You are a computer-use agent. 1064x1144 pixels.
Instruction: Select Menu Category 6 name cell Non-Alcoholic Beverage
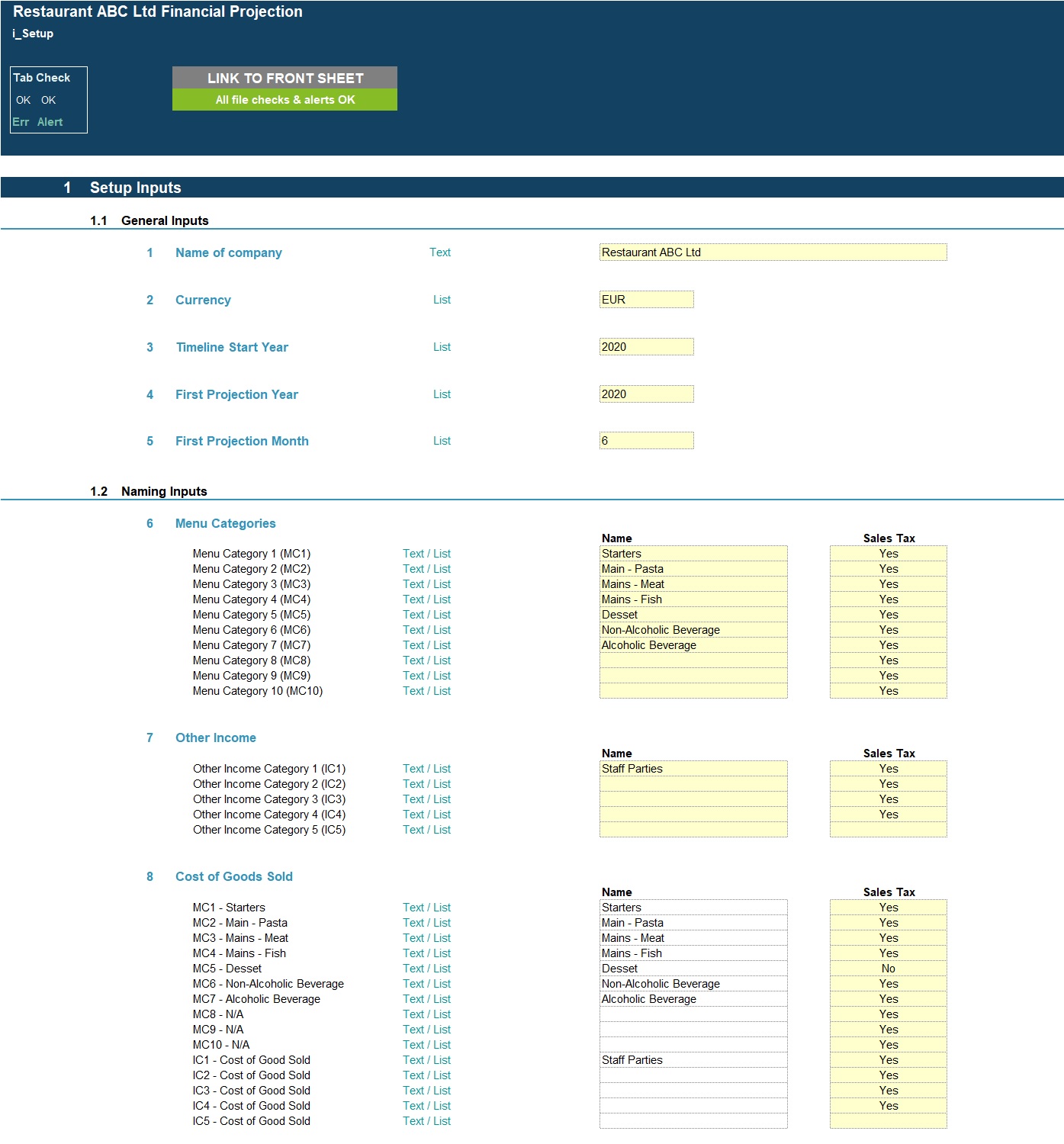tap(693, 630)
